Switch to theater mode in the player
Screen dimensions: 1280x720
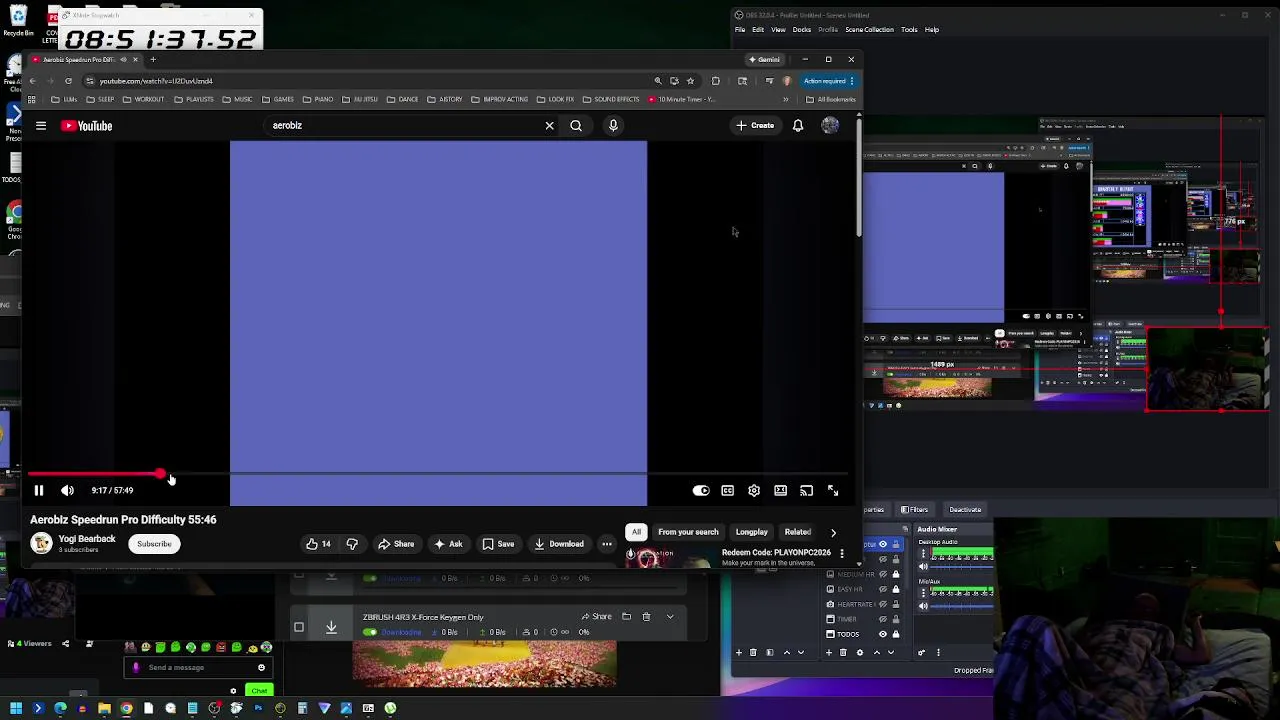click(x=780, y=491)
